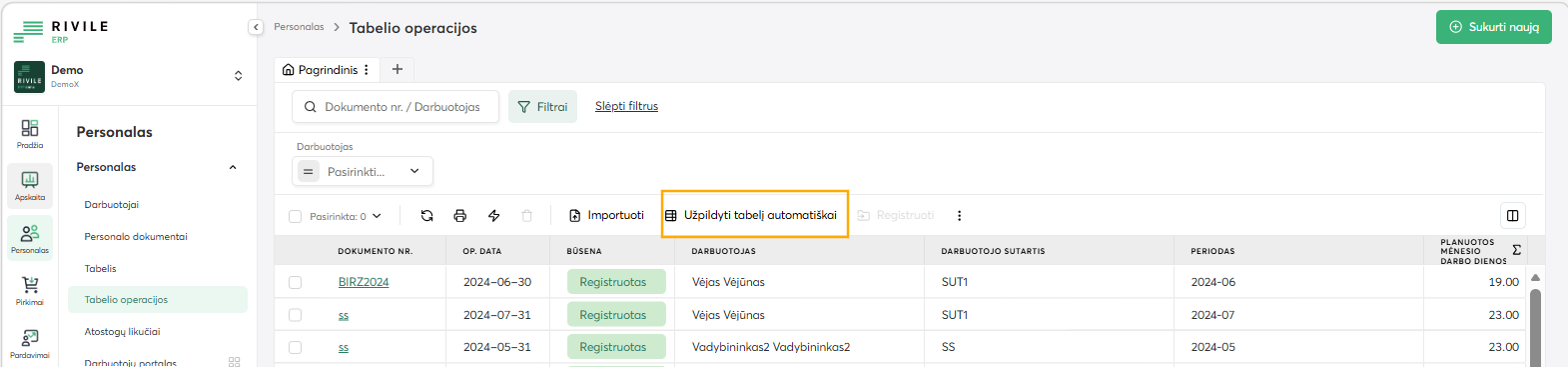Select Tabelio operacijos menu item

[158, 299]
